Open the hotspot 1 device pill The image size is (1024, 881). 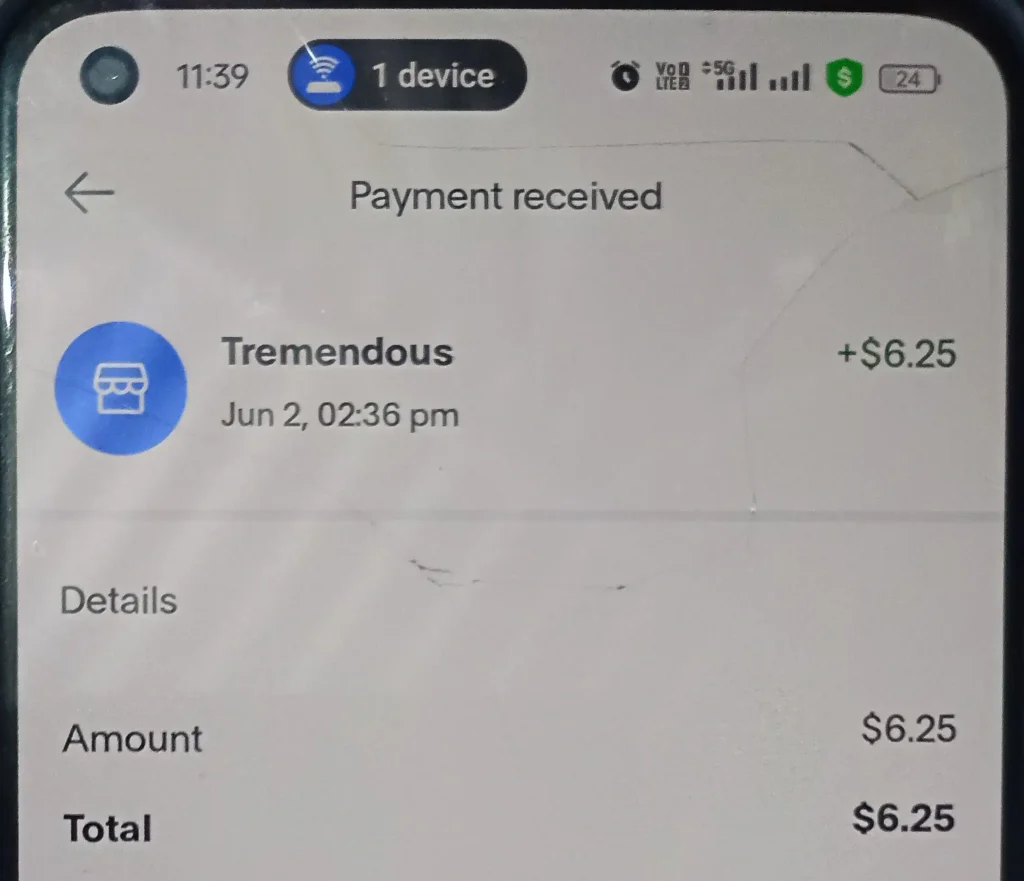[x=407, y=75]
